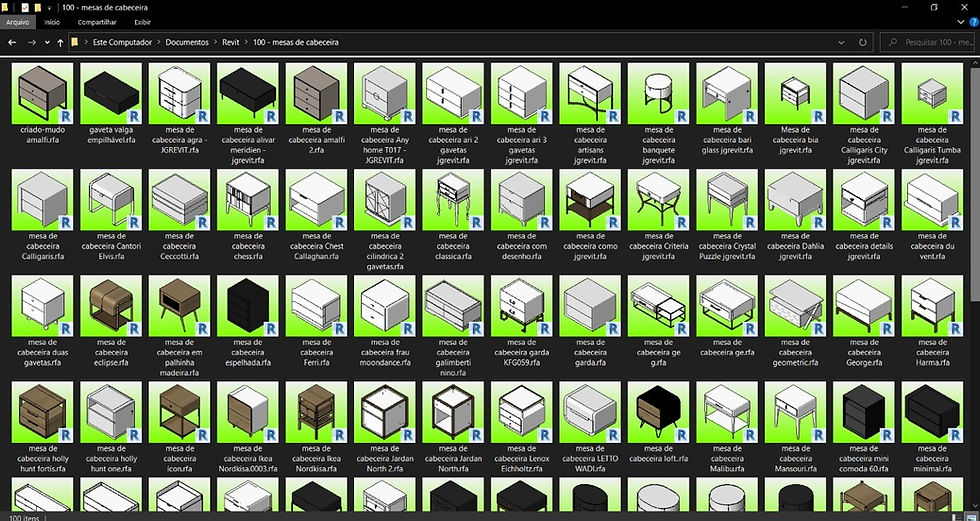Open the Windows Explorer help icon
980x521 pixels.
click(974, 22)
